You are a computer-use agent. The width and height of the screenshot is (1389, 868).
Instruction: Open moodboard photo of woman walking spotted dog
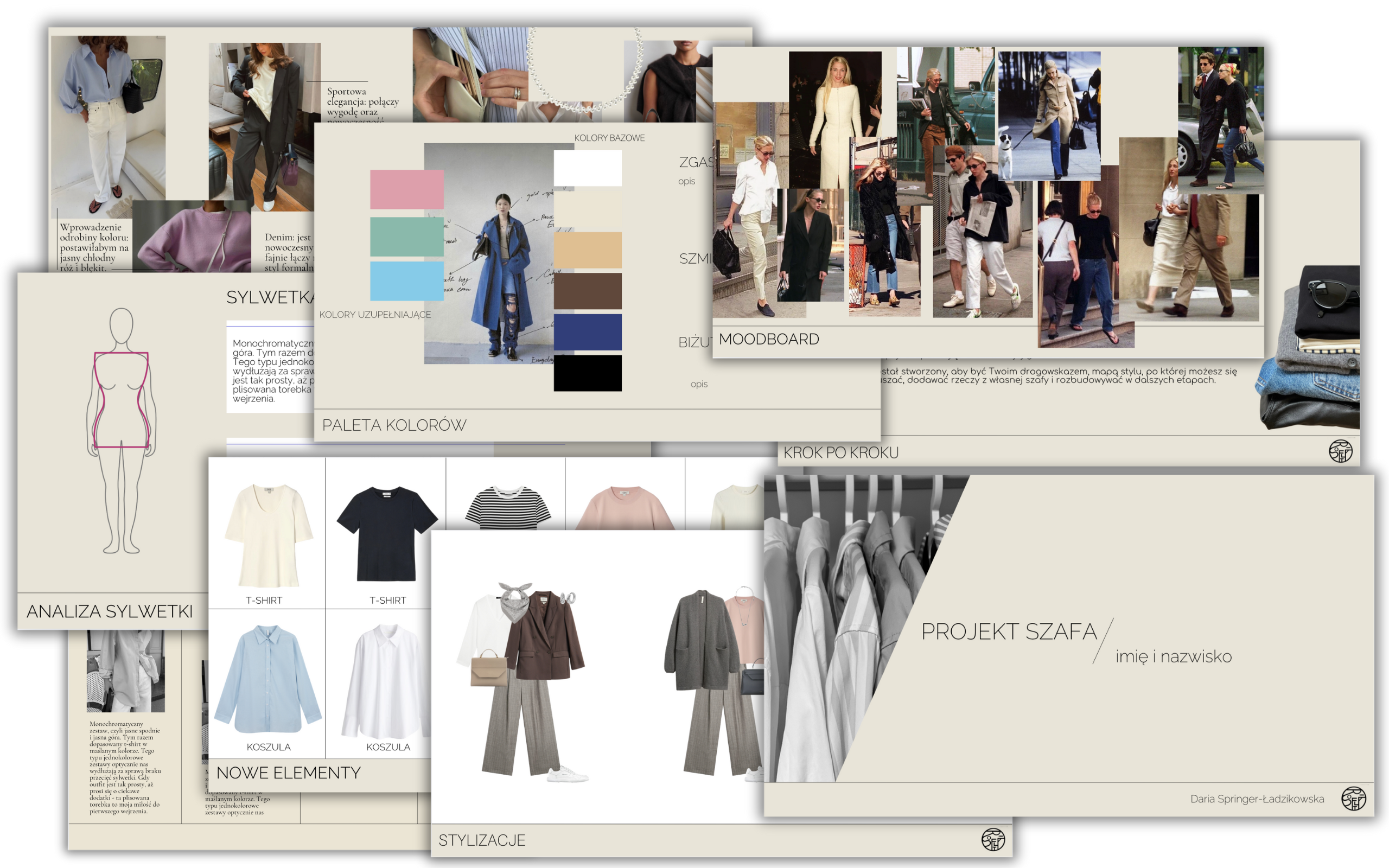(x=1049, y=116)
